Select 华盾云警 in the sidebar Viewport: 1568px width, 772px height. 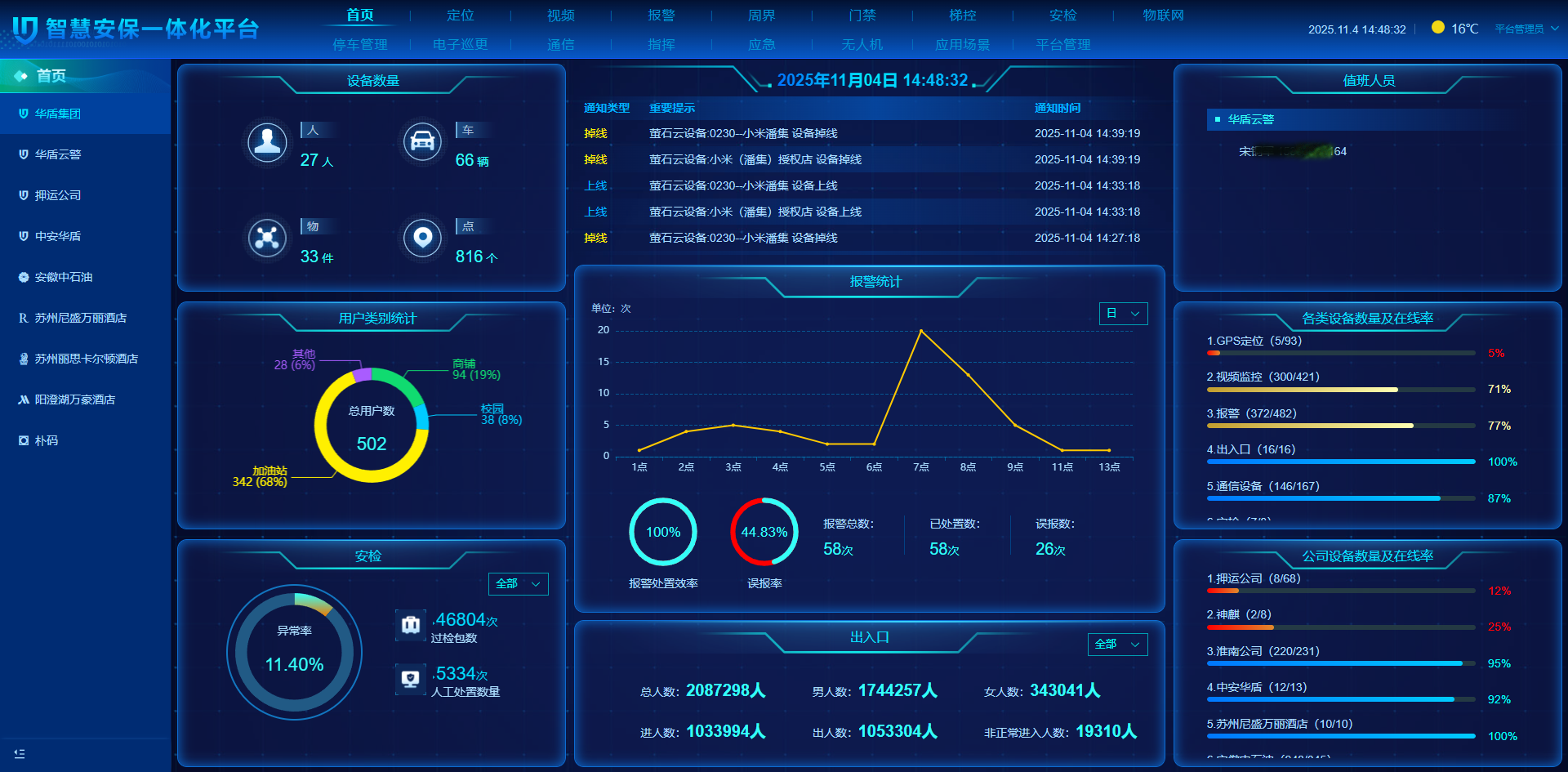(58, 154)
